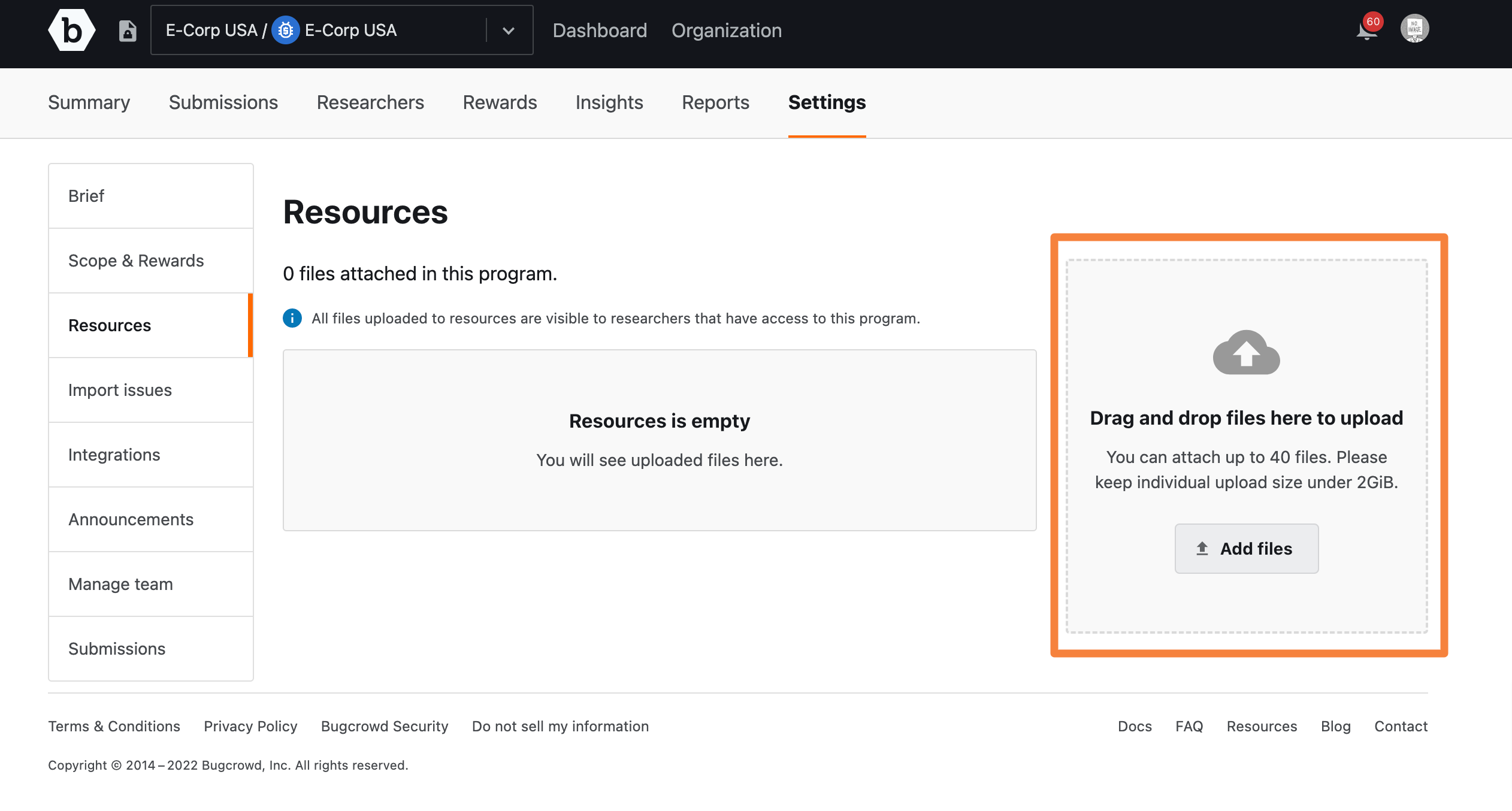The image size is (1512, 811).
Task: Click the Integrations sidebar item
Action: pyautogui.click(x=113, y=454)
